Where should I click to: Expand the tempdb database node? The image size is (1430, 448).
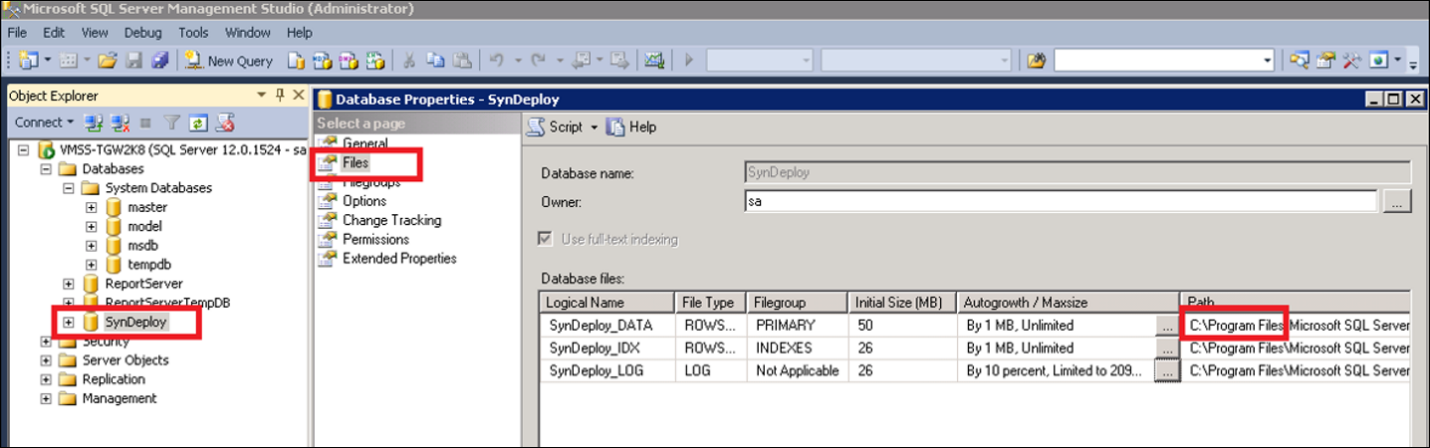tap(91, 264)
